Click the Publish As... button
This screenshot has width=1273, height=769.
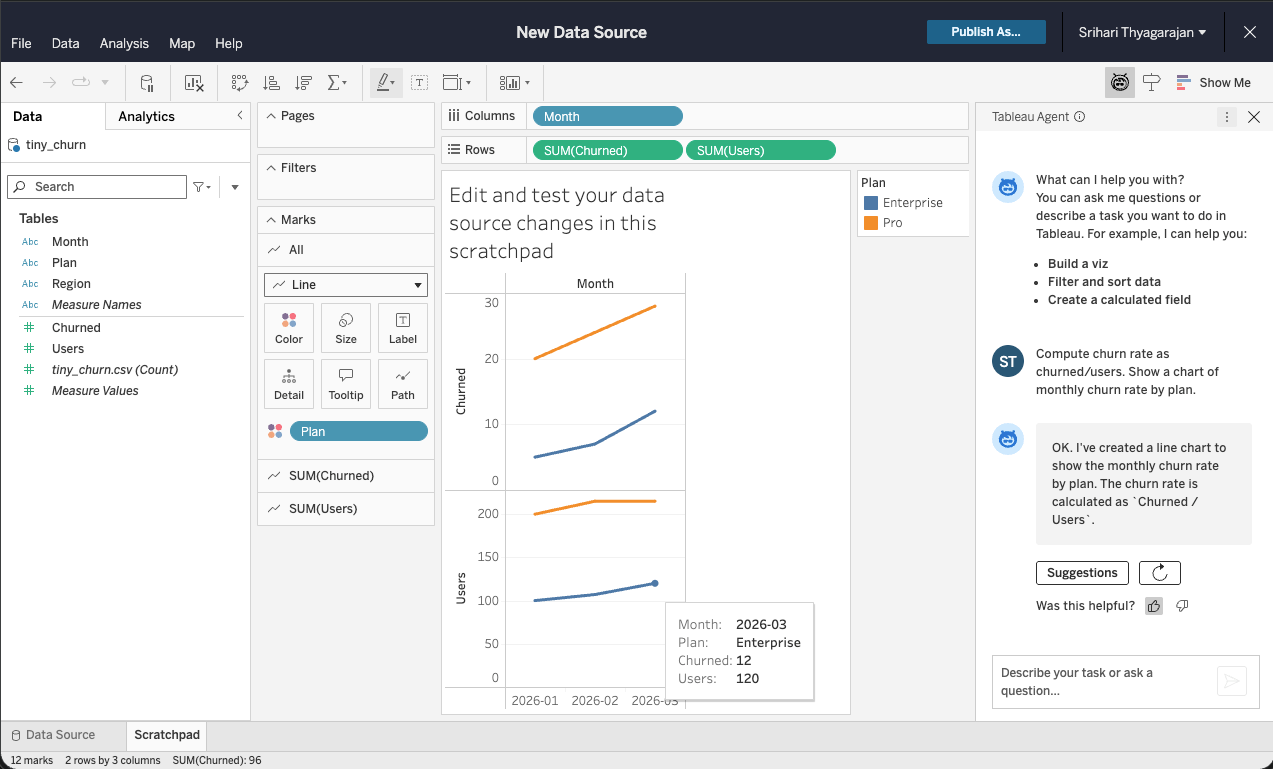(986, 32)
